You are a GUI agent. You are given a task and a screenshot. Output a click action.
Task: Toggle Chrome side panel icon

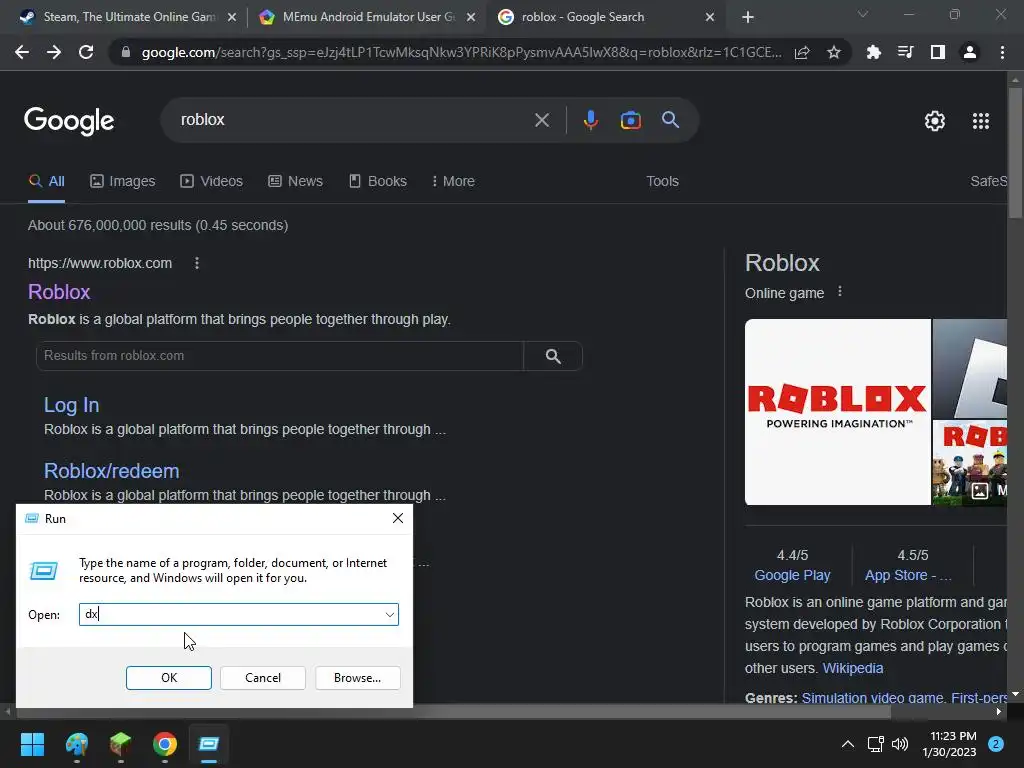tap(937, 52)
